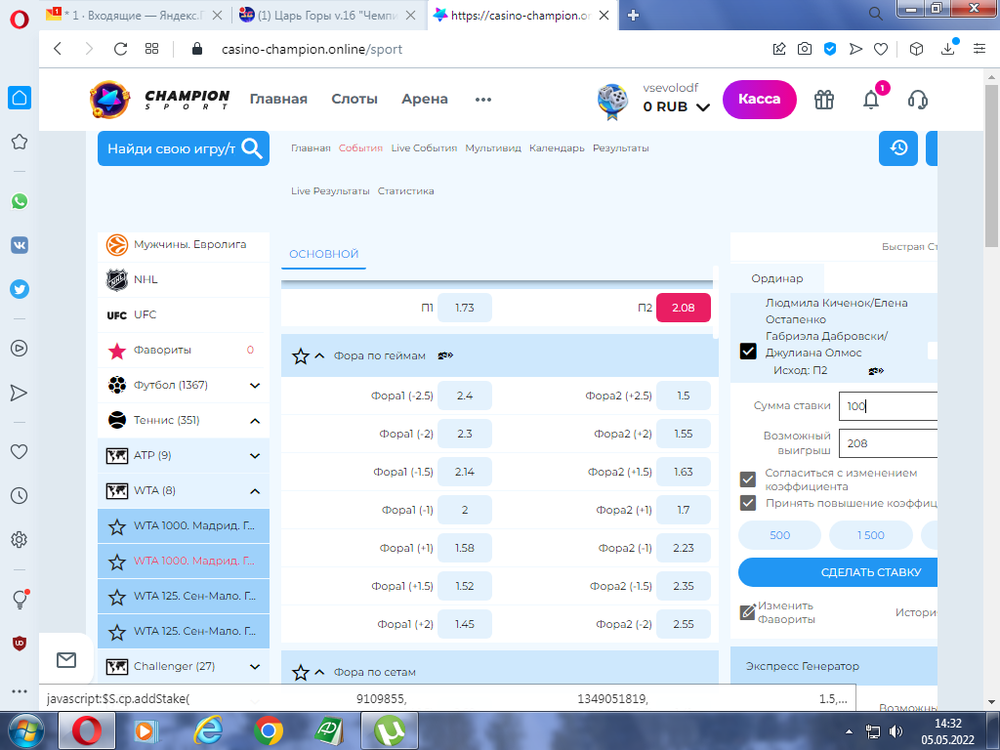
Task: Open sidebar player icon
Action: tap(19, 348)
